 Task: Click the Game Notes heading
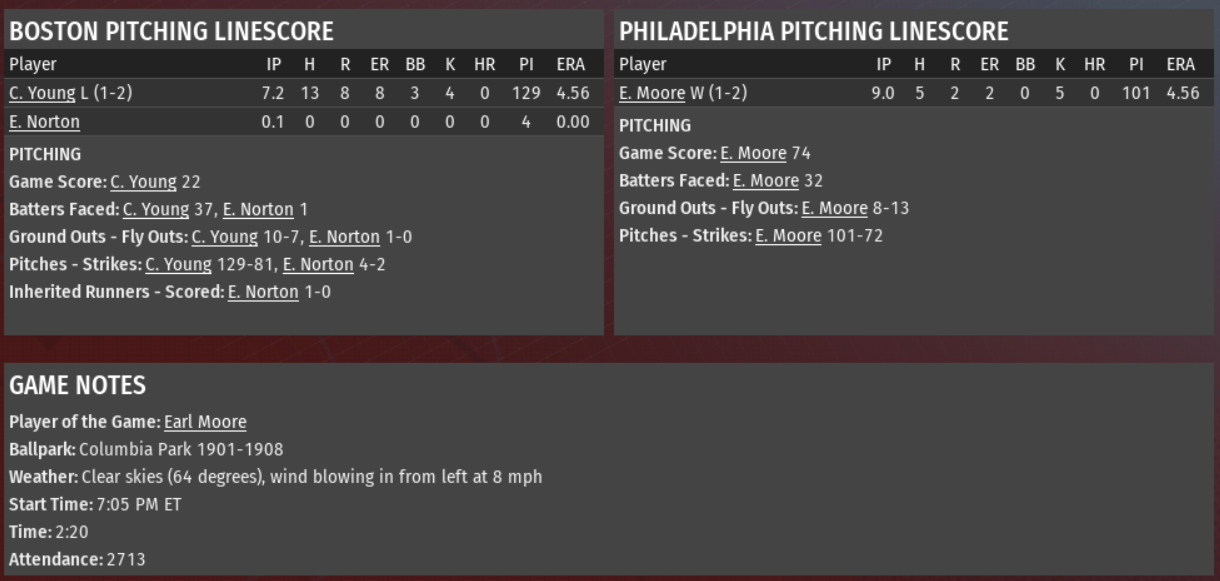pyautogui.click(x=77, y=385)
